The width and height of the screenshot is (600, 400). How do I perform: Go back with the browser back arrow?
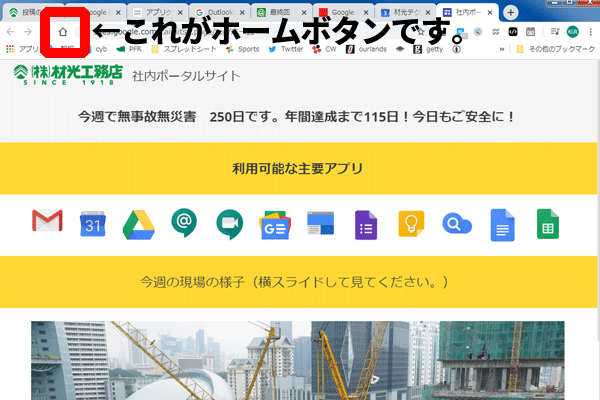11,32
